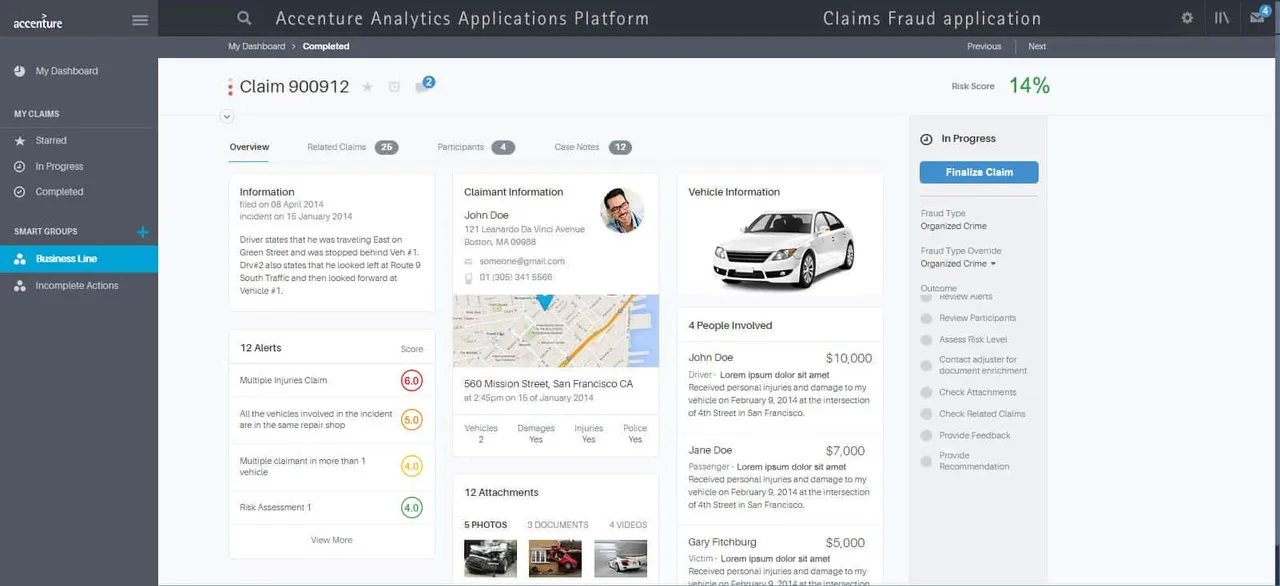Toggle the Provide Recommendation checklist circle
This screenshot has height=586, width=1280.
point(926,461)
